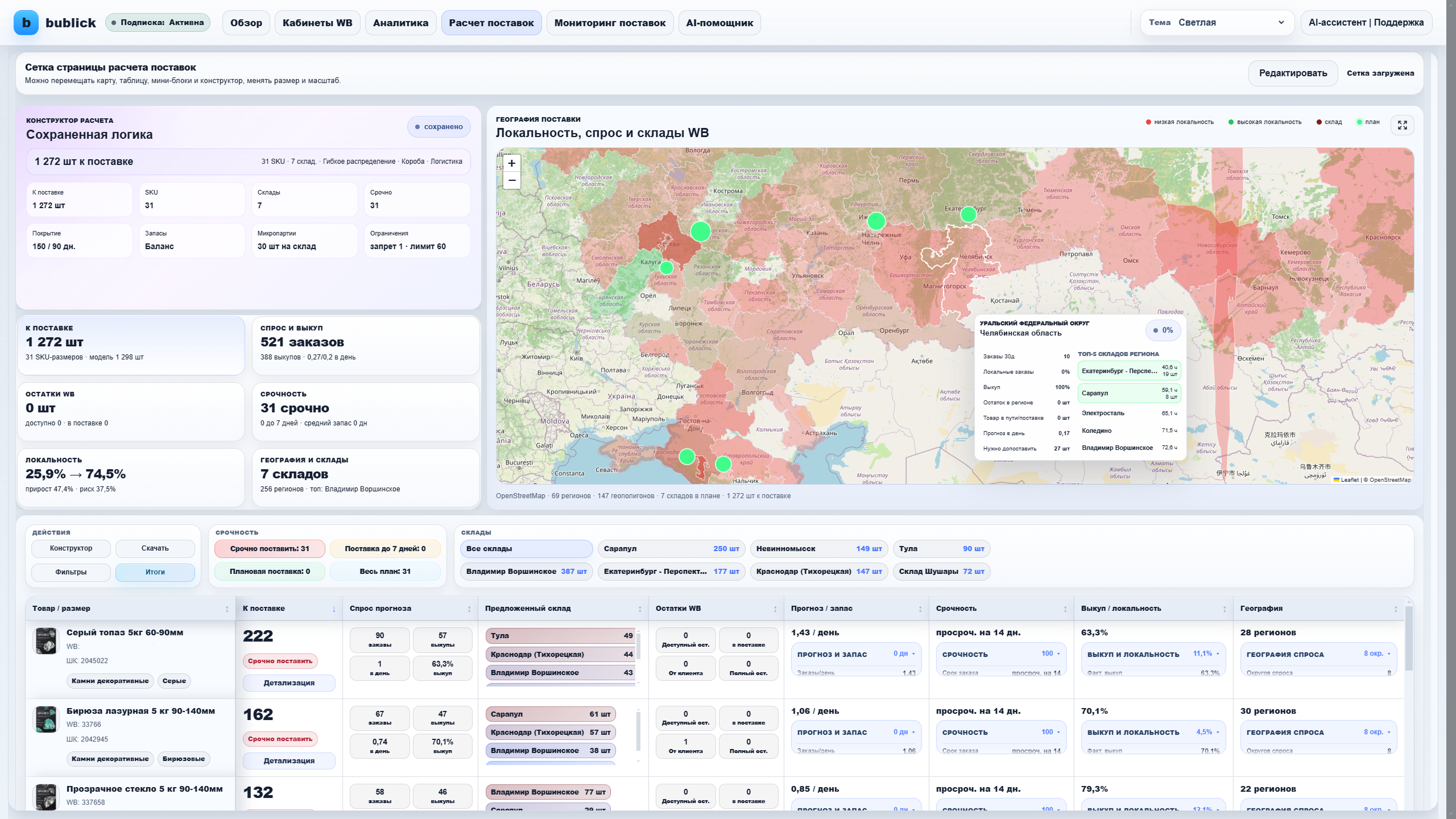Click the green plan marker near Екатеринбург

pyautogui.click(x=968, y=214)
